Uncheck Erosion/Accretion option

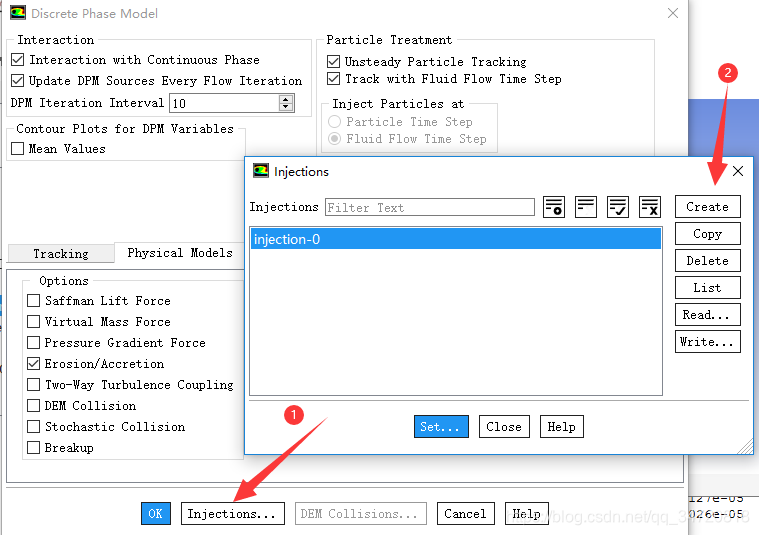click(33, 364)
